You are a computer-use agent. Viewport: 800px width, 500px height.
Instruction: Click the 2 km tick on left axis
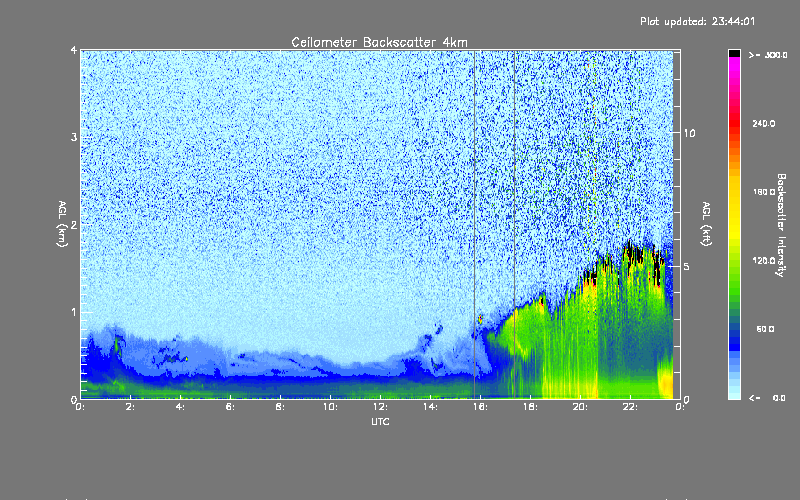coord(73,225)
